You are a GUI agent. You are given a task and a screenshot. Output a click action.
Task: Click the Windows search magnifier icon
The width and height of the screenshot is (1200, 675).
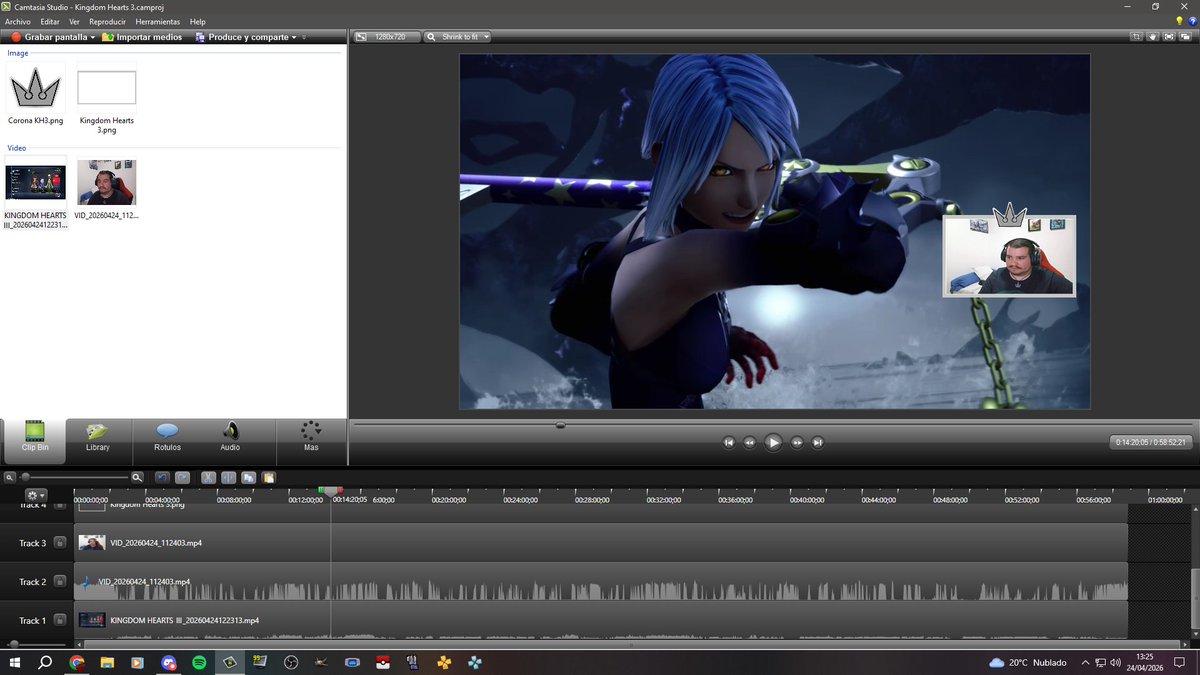click(x=45, y=662)
